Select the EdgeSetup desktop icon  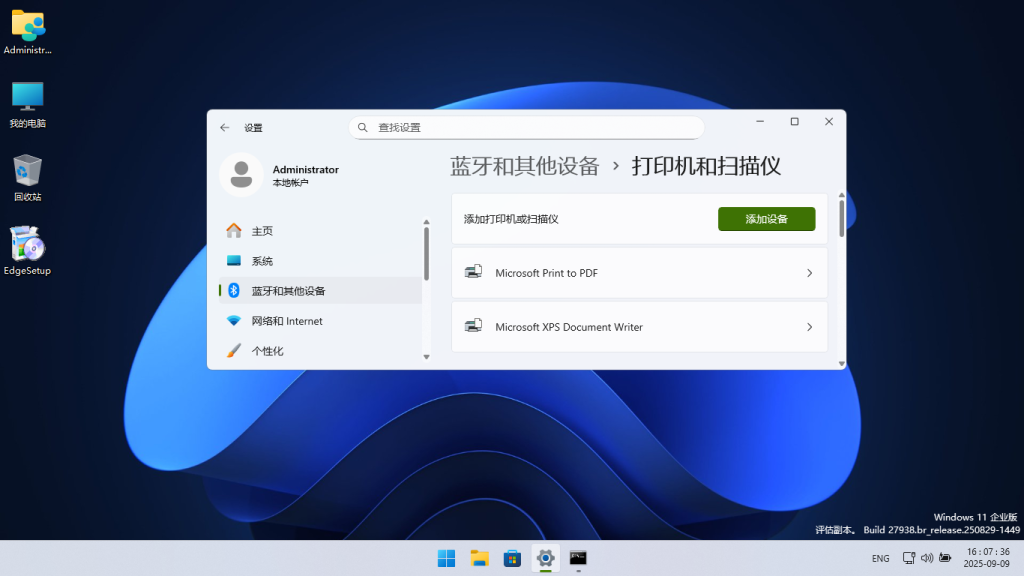(x=27, y=251)
